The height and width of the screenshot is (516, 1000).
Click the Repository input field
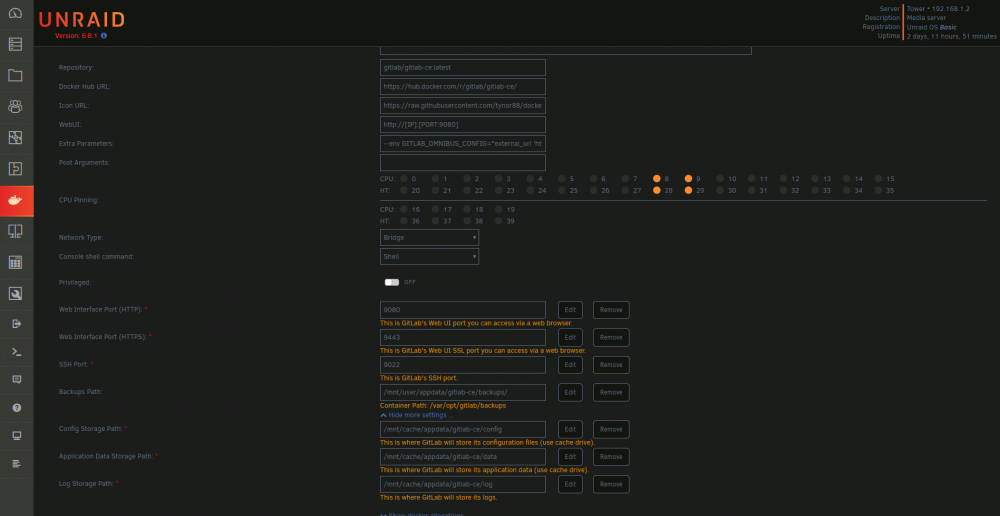(x=463, y=68)
